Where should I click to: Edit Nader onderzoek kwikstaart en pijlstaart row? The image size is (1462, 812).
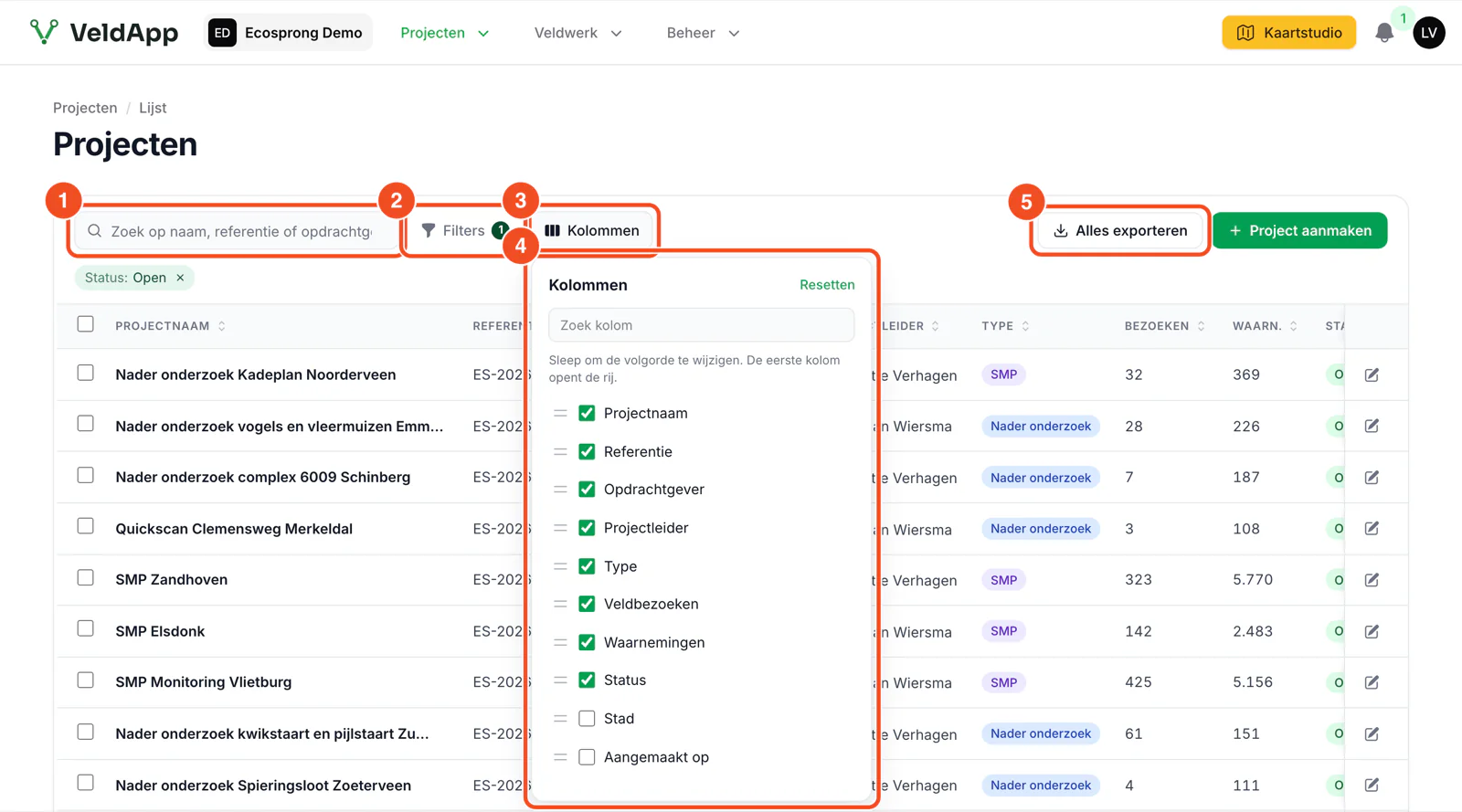pos(1372,733)
